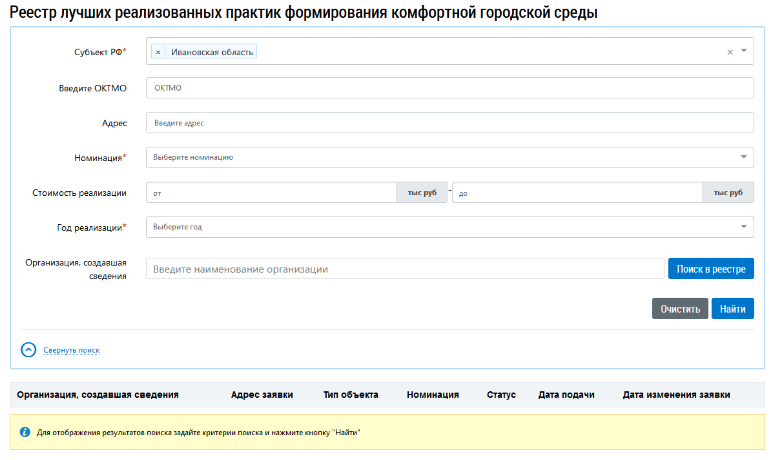Click the Найти button
Image resolution: width=773 pixels, height=460 pixels.
tap(732, 309)
